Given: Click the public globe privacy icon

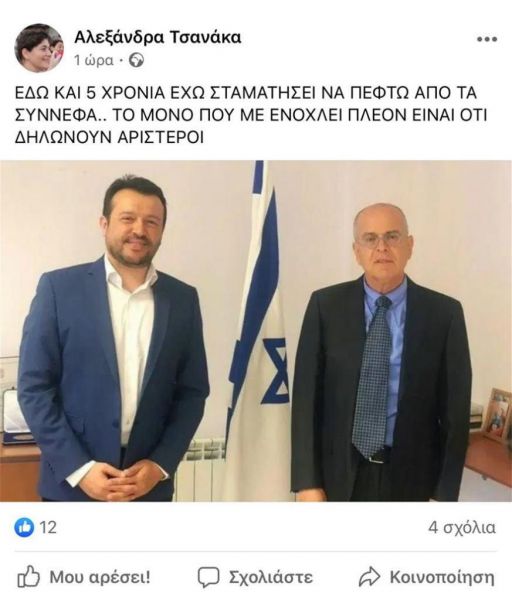Looking at the screenshot, I should tap(136, 60).
